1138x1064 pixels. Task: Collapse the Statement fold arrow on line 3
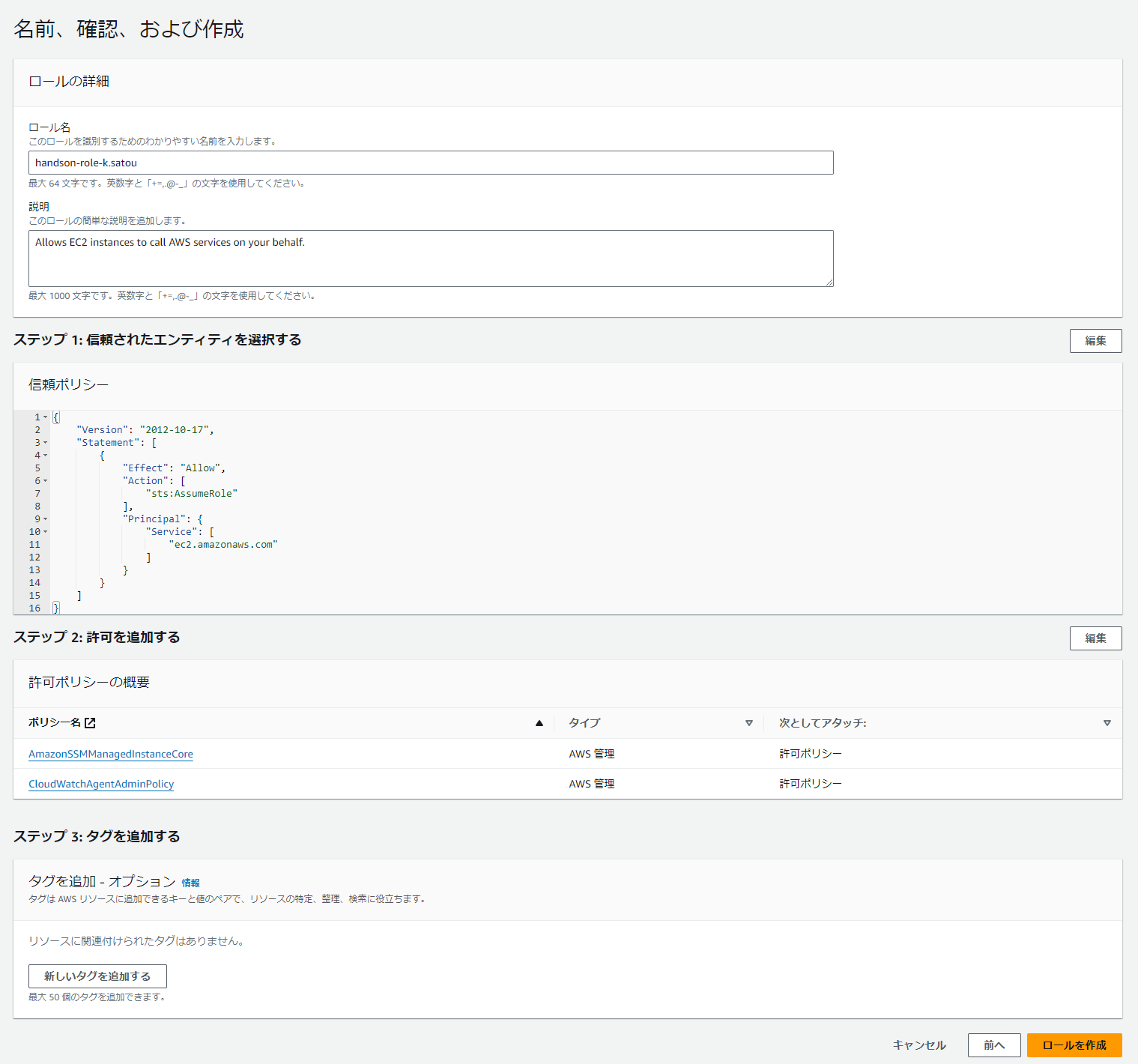click(45, 443)
